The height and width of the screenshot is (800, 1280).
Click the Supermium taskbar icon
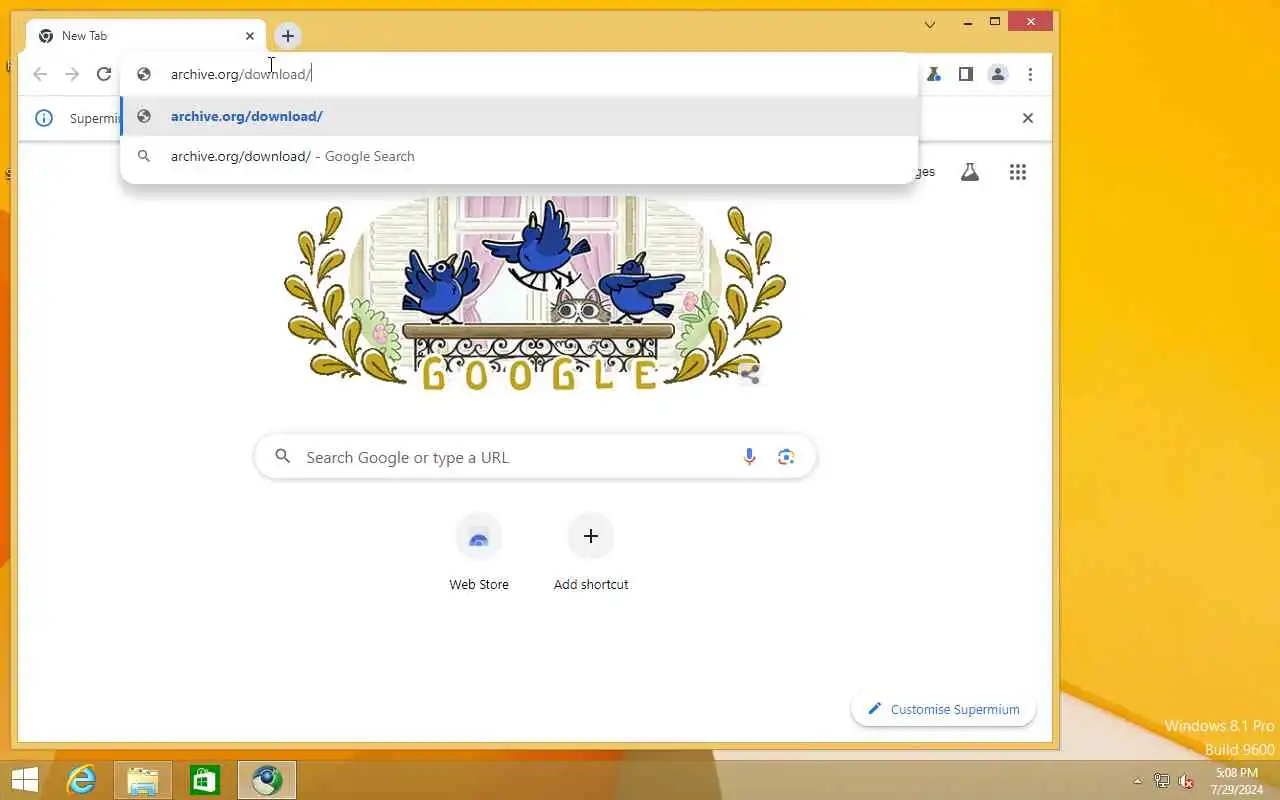click(267, 780)
